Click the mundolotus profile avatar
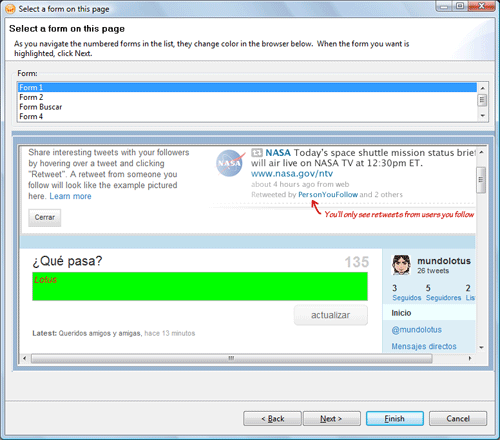The image size is (500, 440). coord(401,265)
